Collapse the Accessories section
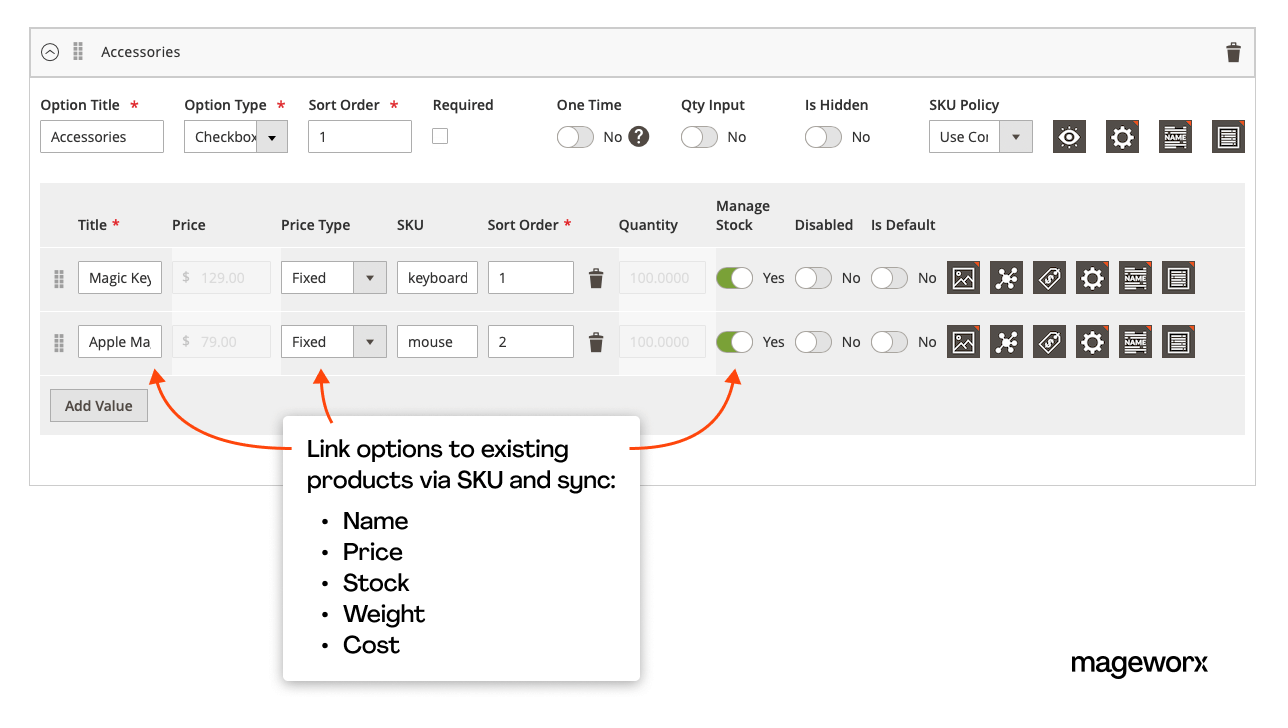 coord(49,52)
